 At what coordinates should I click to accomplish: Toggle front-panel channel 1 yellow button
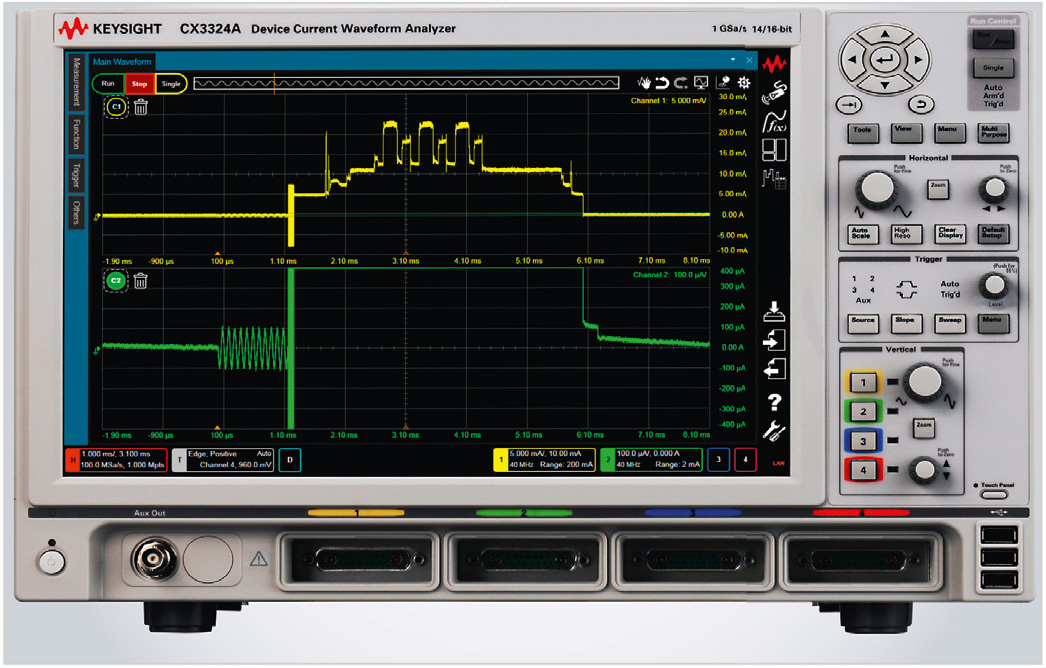coord(863,382)
